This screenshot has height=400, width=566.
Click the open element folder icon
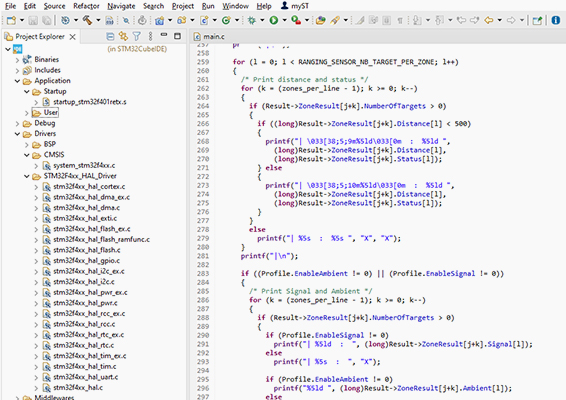(x=320, y=21)
